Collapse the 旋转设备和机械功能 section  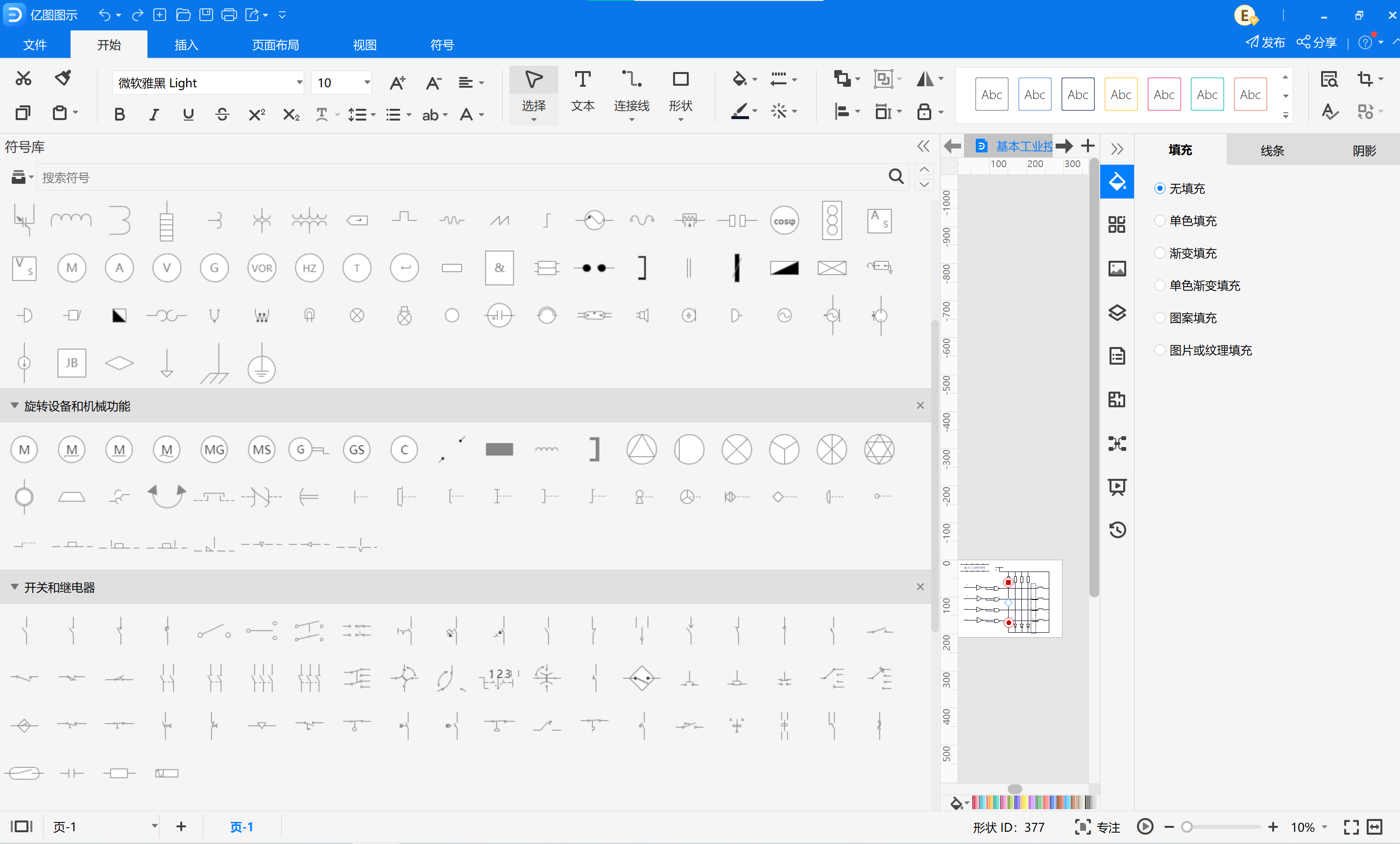pyautogui.click(x=15, y=405)
